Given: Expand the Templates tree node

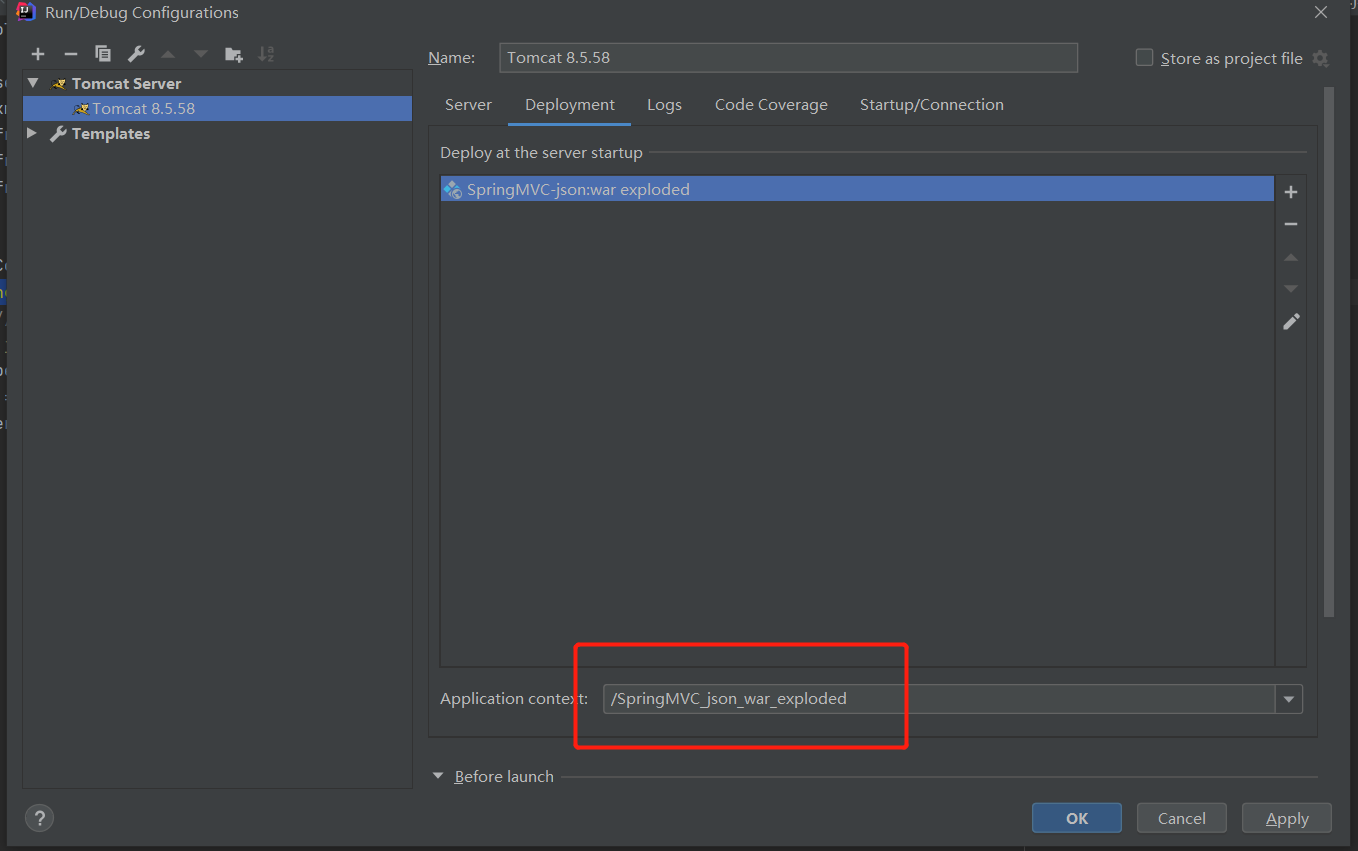Looking at the screenshot, I should click(x=33, y=133).
